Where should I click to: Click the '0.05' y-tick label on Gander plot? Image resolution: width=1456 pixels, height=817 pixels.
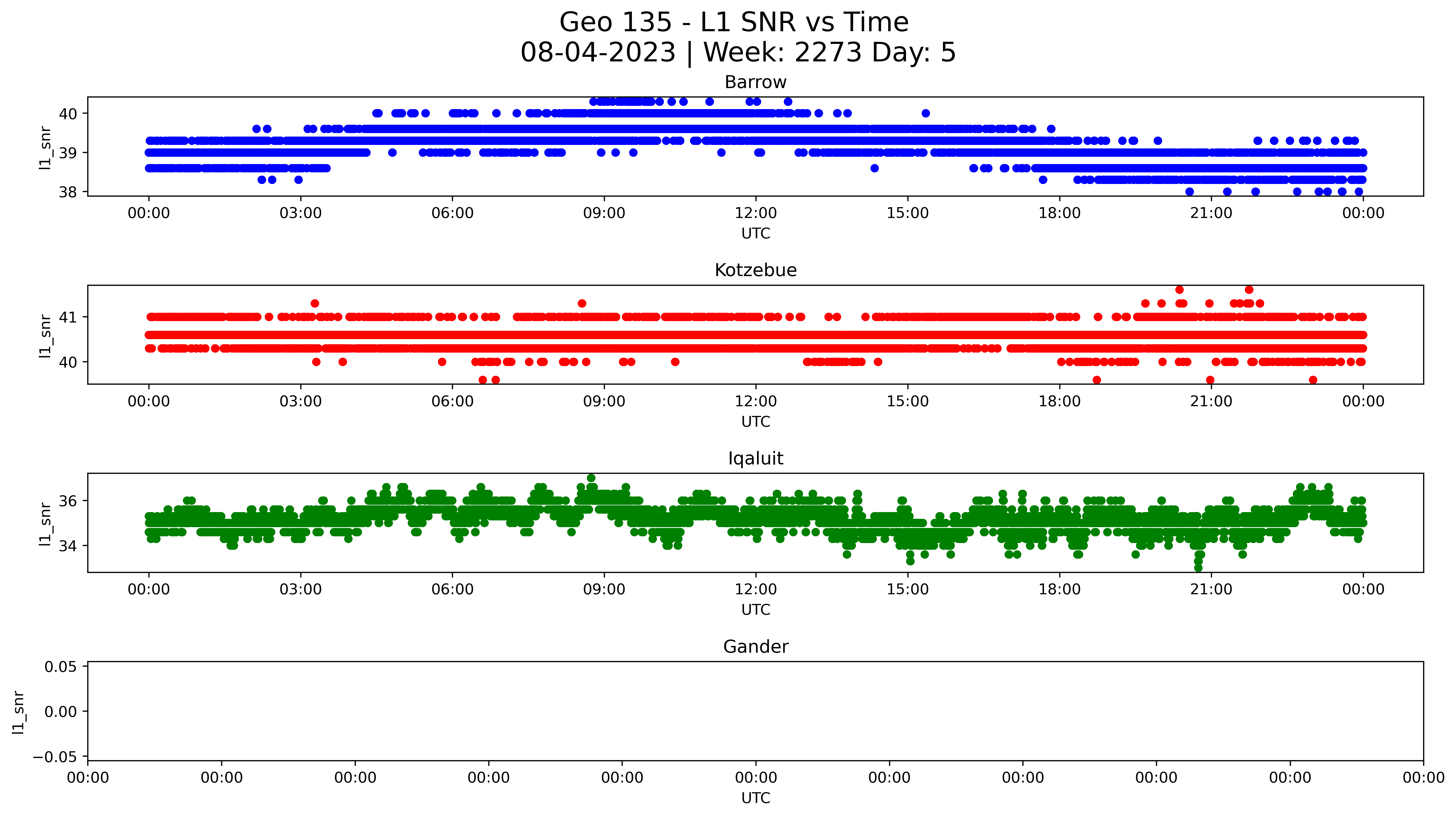coord(61,667)
